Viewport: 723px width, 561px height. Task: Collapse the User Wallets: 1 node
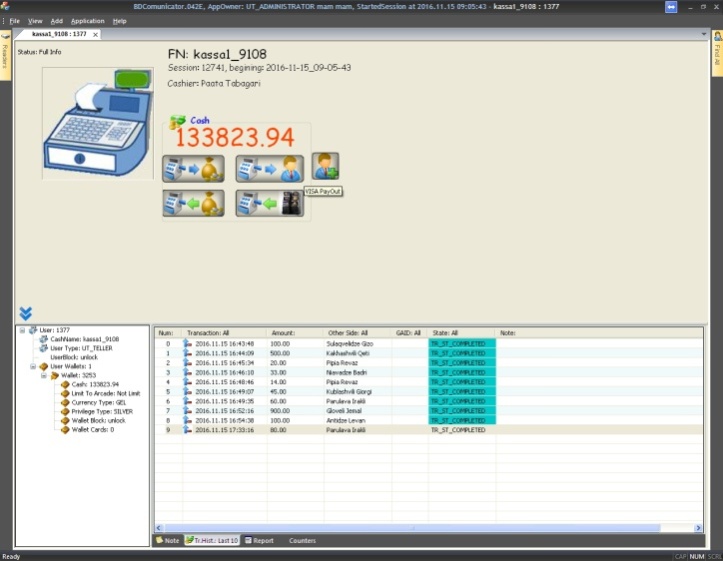pyautogui.click(x=33, y=366)
